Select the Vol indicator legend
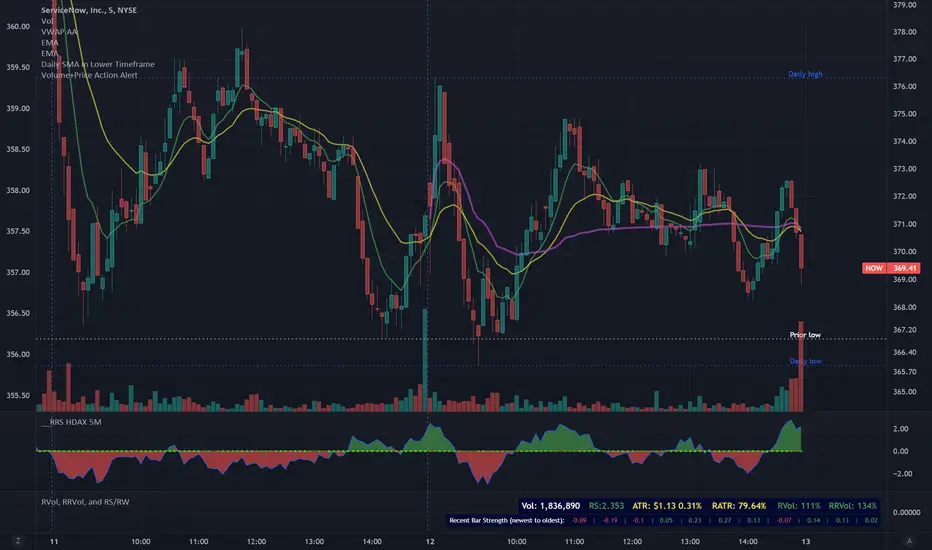 pyautogui.click(x=47, y=21)
